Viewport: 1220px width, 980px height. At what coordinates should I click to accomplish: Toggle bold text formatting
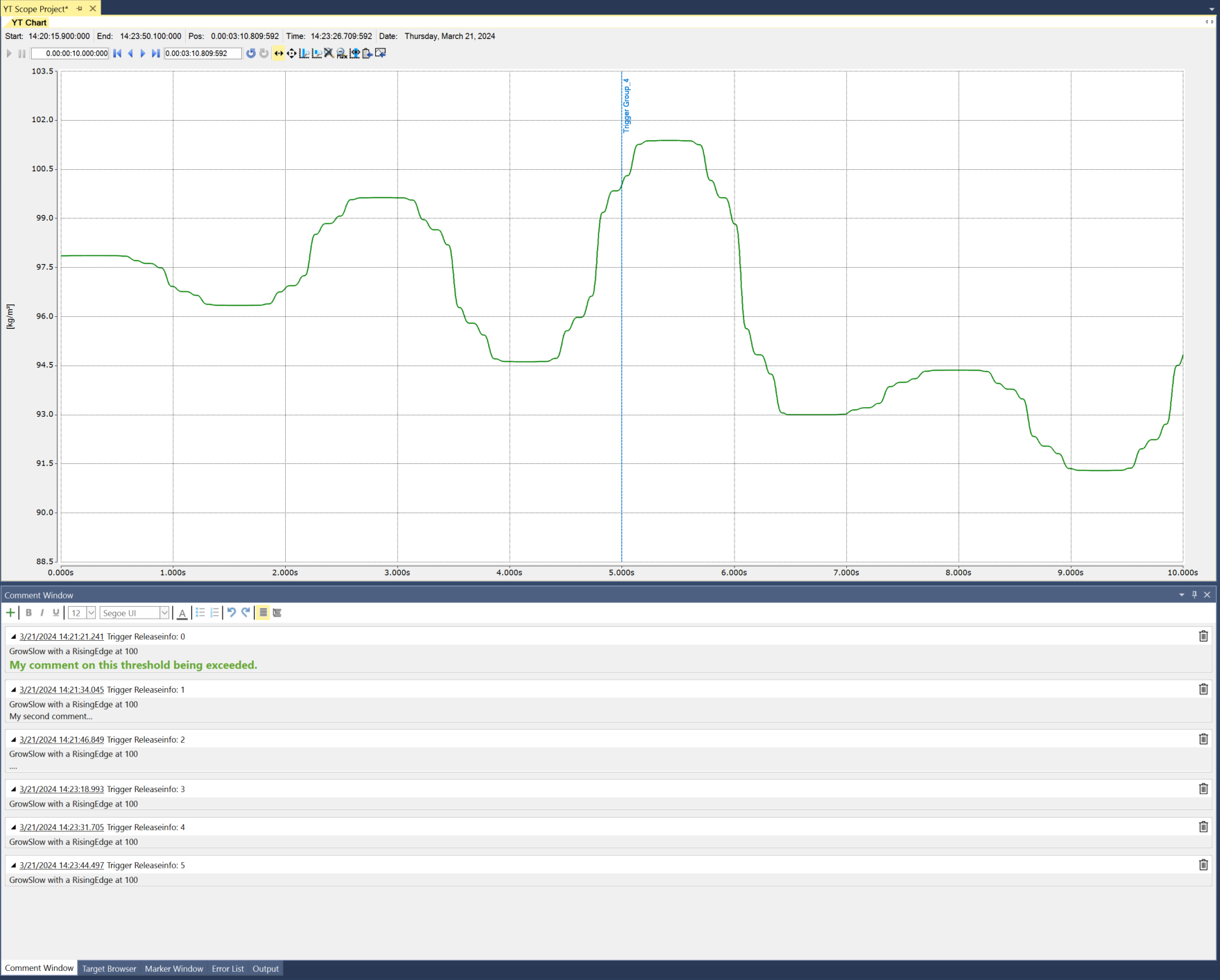point(28,612)
